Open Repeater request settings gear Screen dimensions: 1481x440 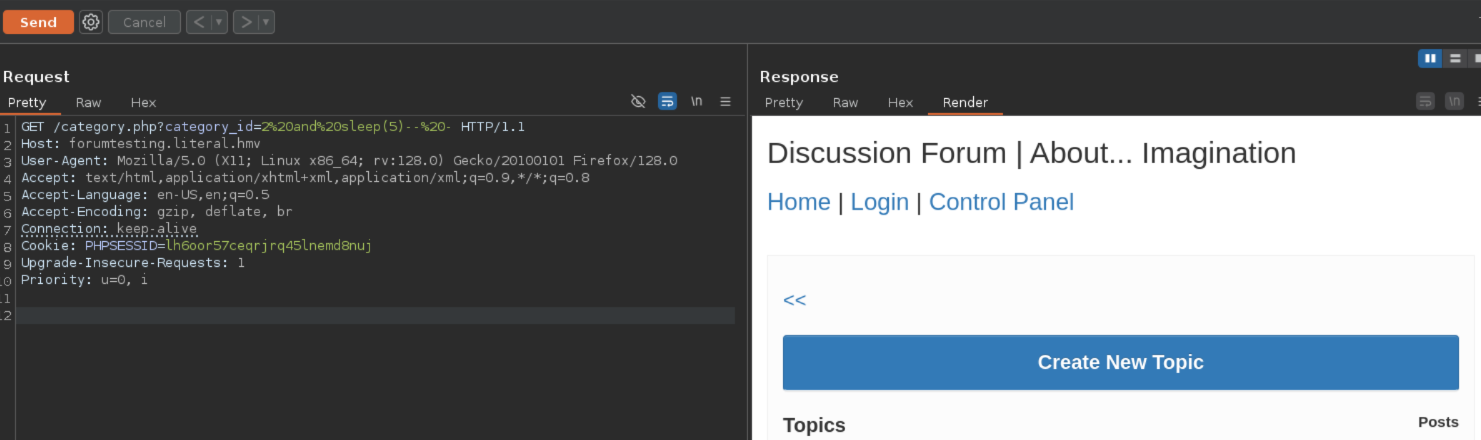tap(91, 22)
